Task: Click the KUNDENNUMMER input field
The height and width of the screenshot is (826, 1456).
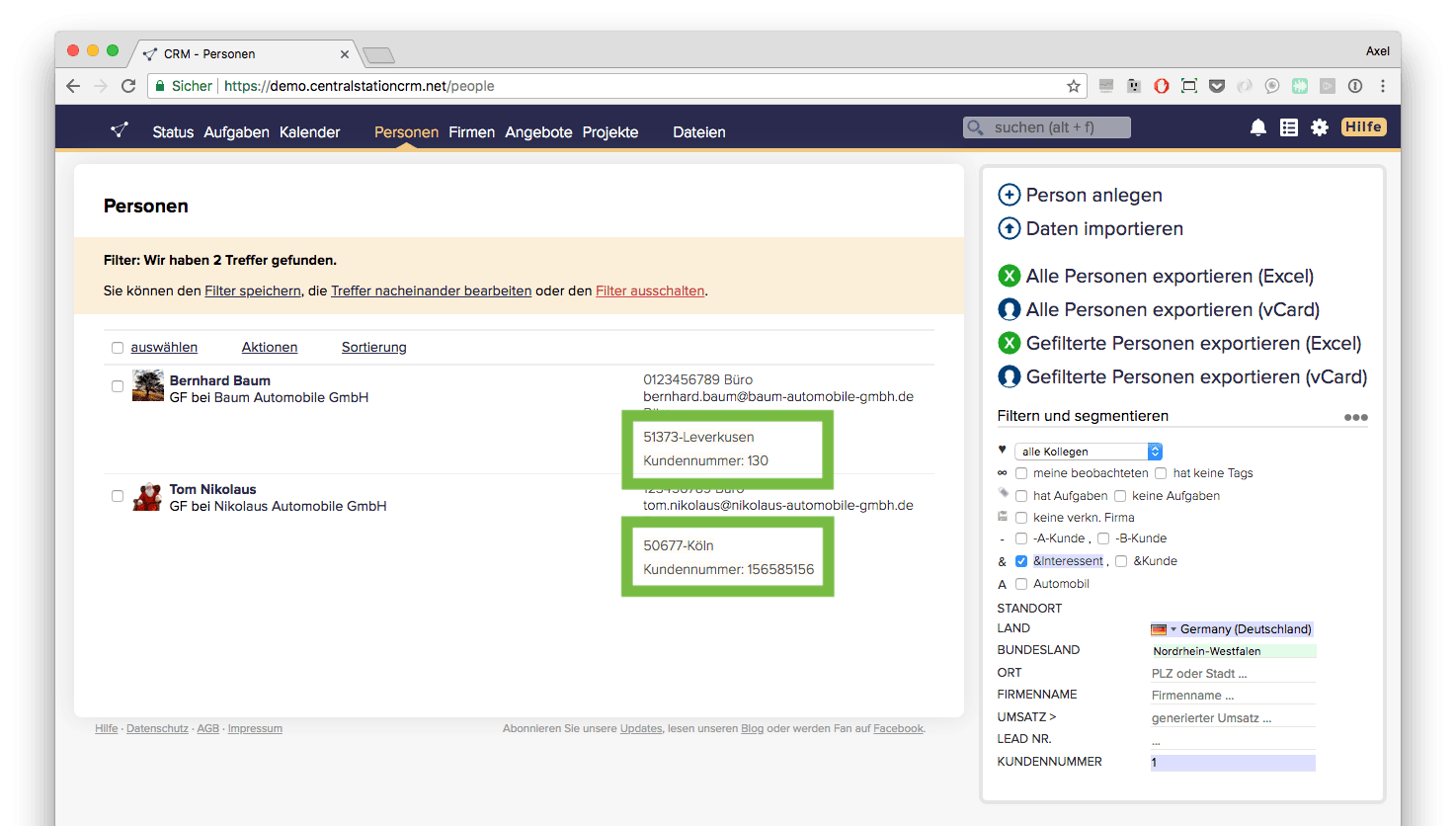Action: tap(1232, 762)
